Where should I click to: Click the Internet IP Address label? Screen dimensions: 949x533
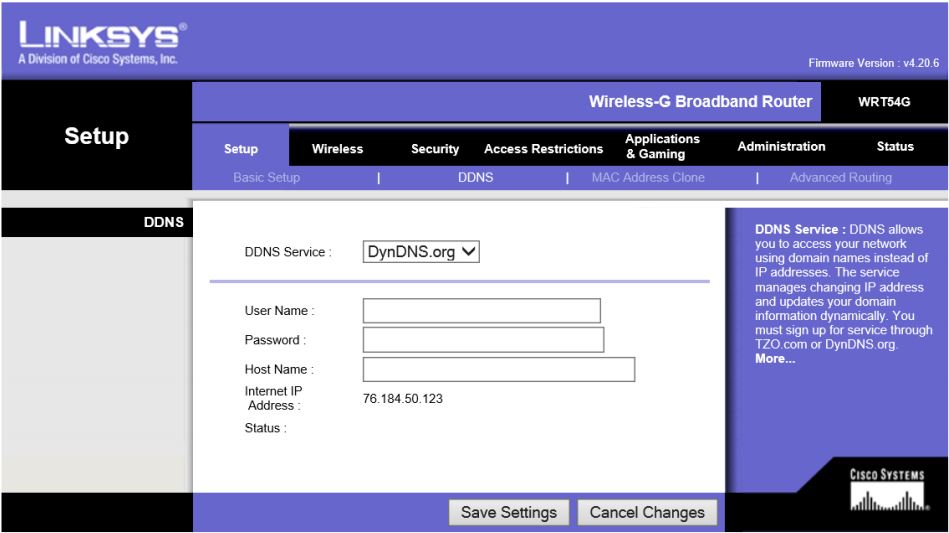[x=273, y=399]
